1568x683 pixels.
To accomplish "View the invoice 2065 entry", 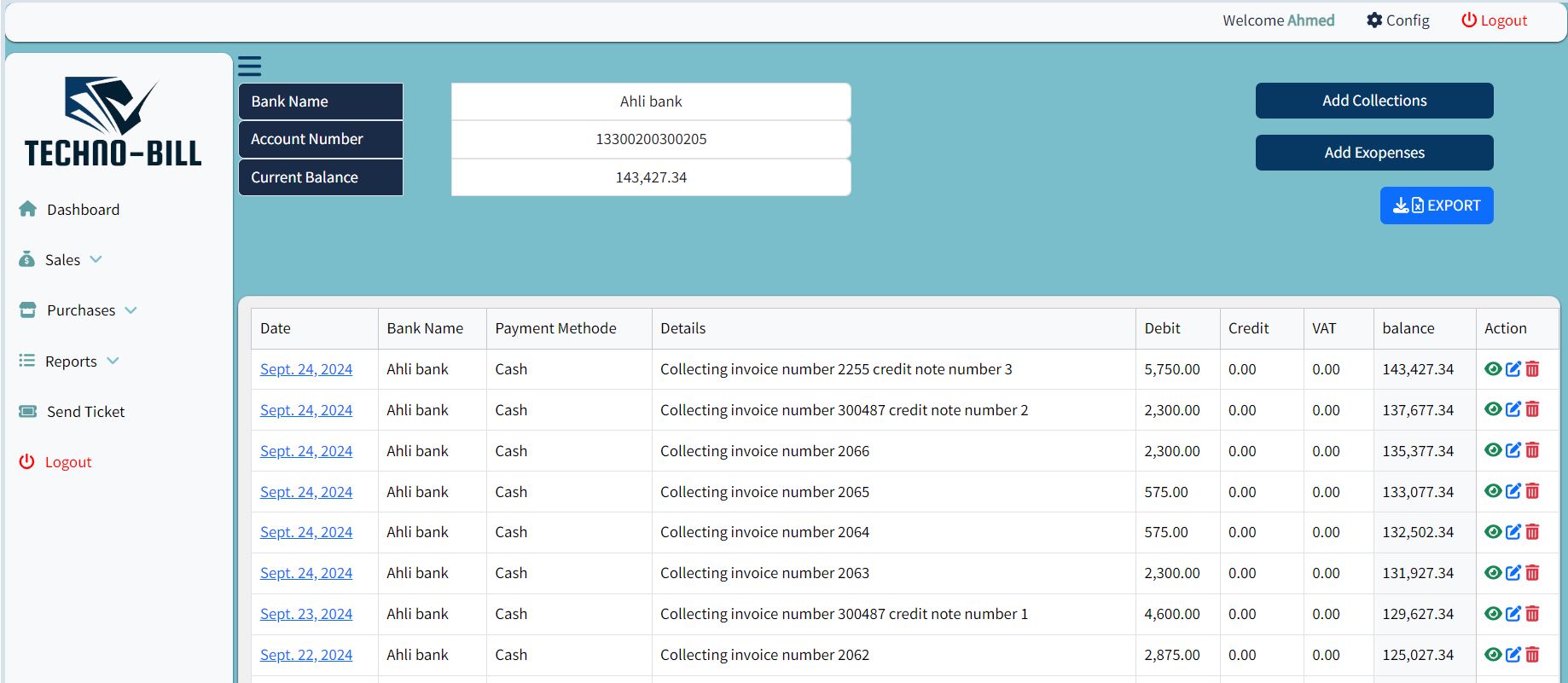I will (1493, 491).
